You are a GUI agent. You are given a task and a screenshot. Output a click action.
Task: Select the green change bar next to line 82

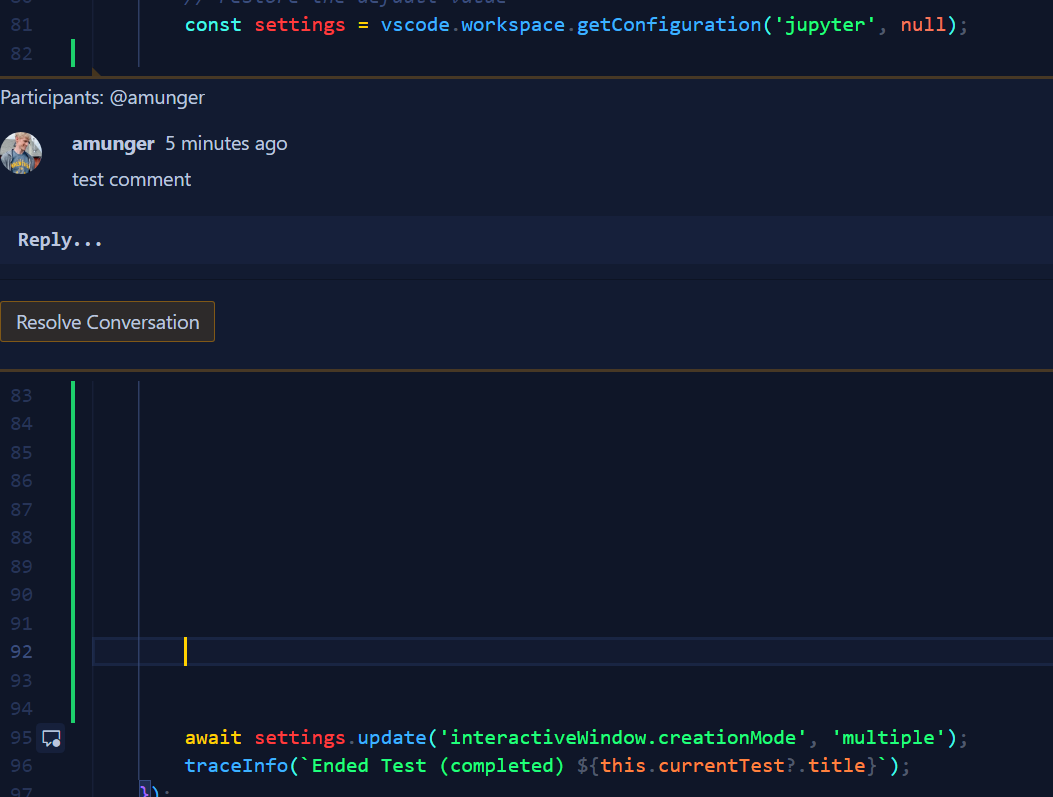73,52
